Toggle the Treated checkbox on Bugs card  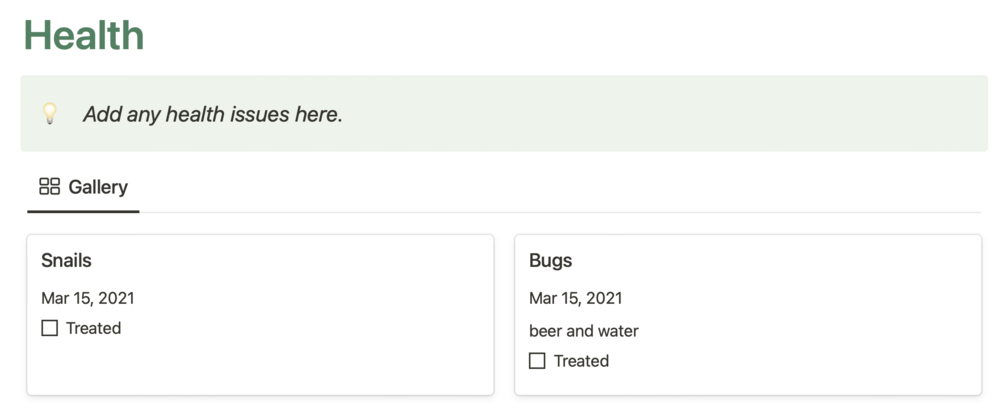pos(538,361)
